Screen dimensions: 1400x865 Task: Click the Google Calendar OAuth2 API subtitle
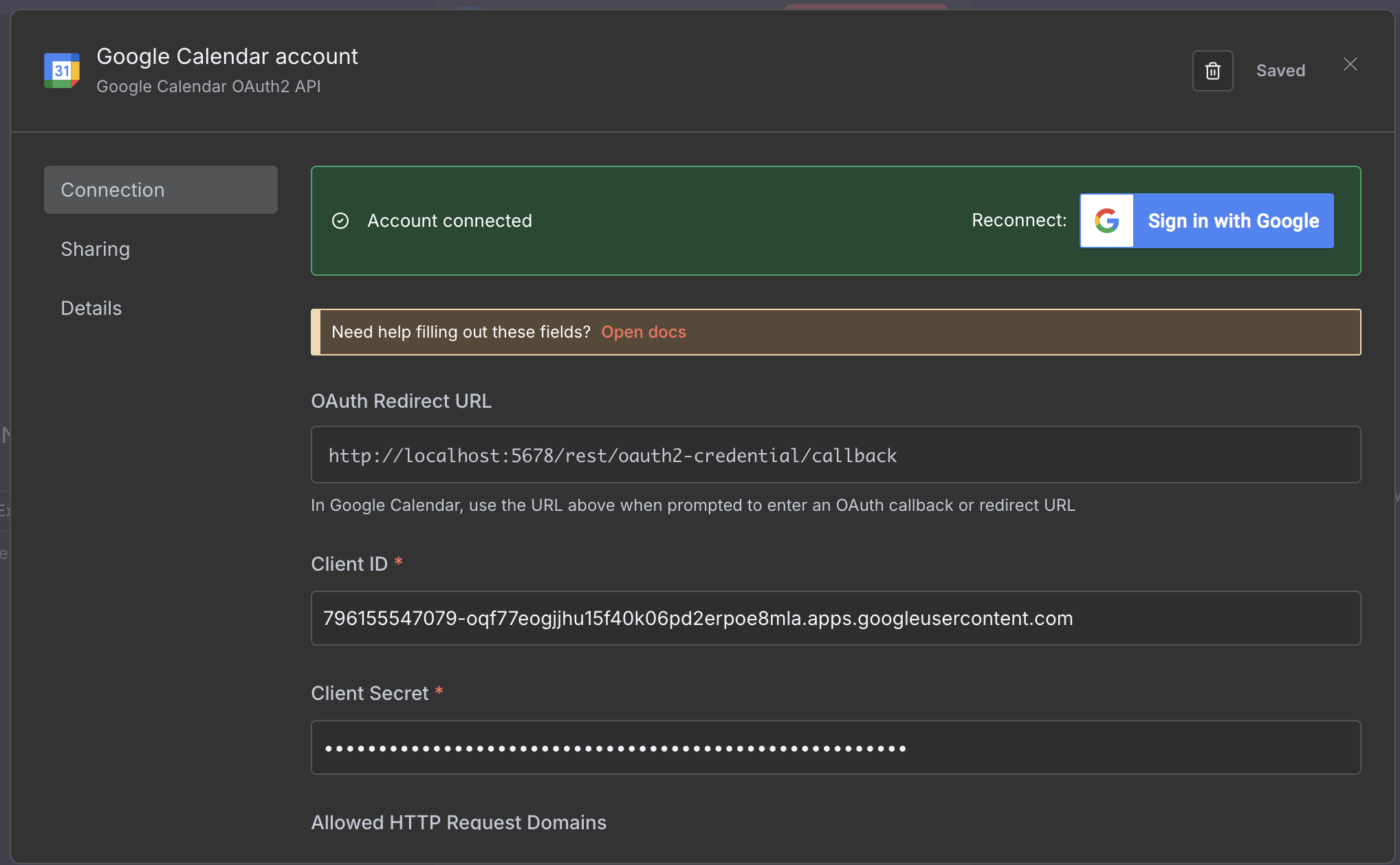pos(208,87)
